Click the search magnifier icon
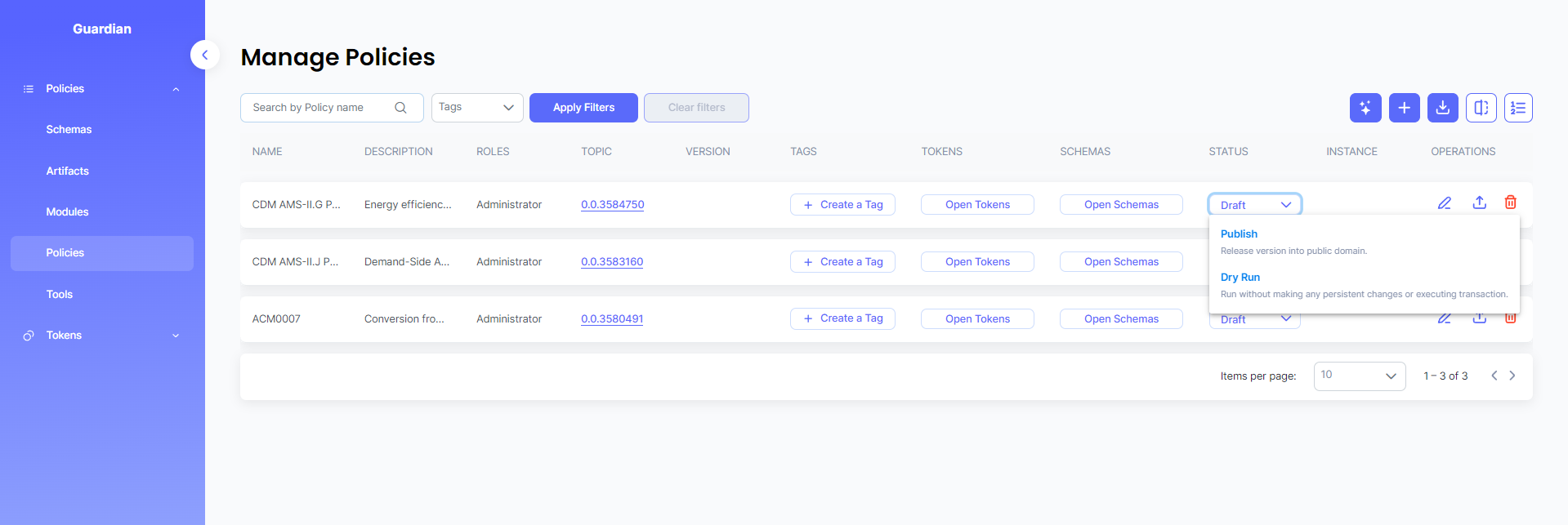Screen dimensions: 1568x525 [x=400, y=108]
